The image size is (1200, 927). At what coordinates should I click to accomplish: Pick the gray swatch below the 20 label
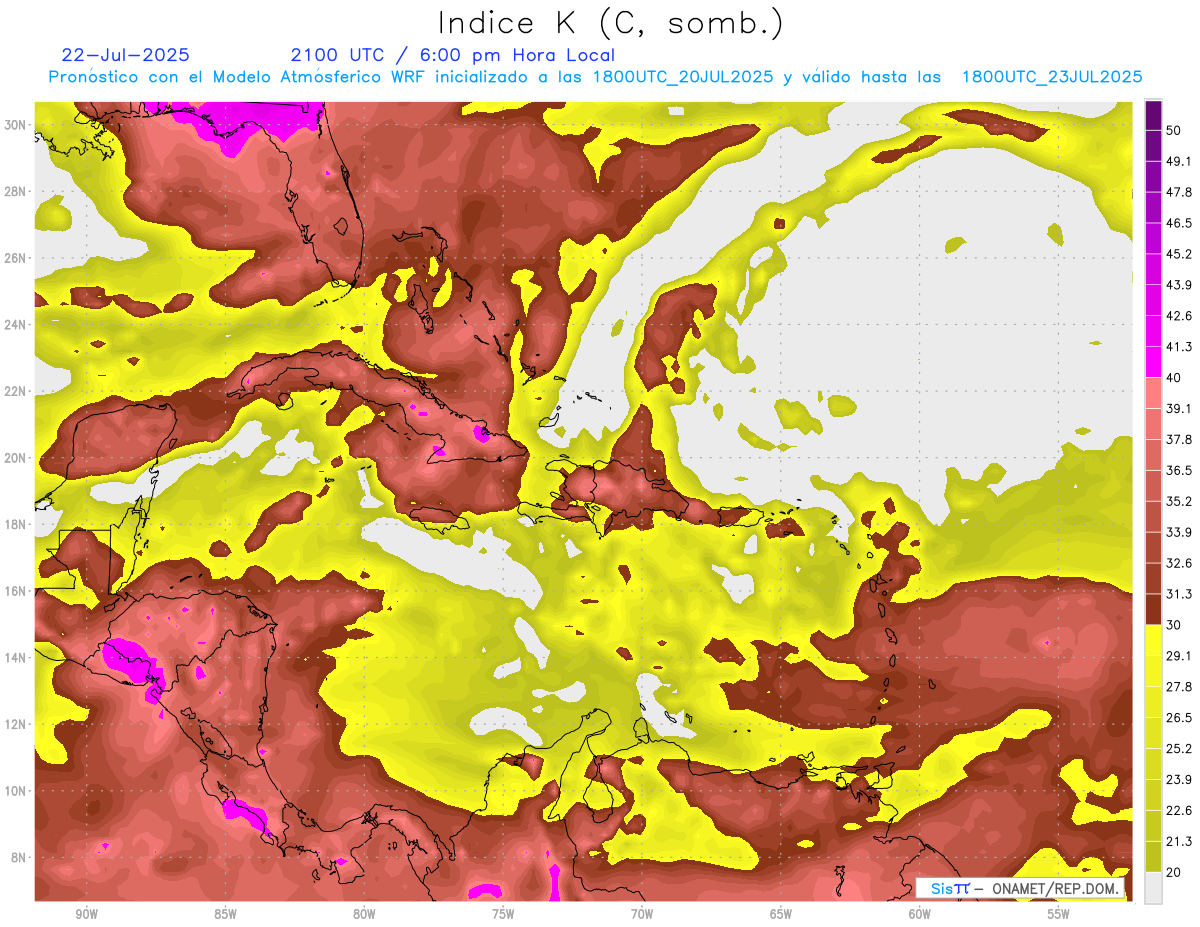(1153, 887)
